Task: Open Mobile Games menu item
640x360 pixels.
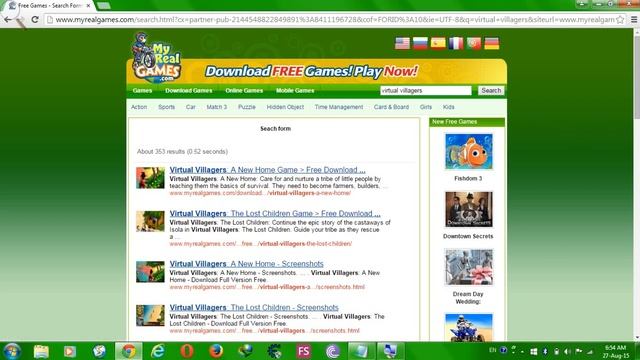Action: click(295, 91)
